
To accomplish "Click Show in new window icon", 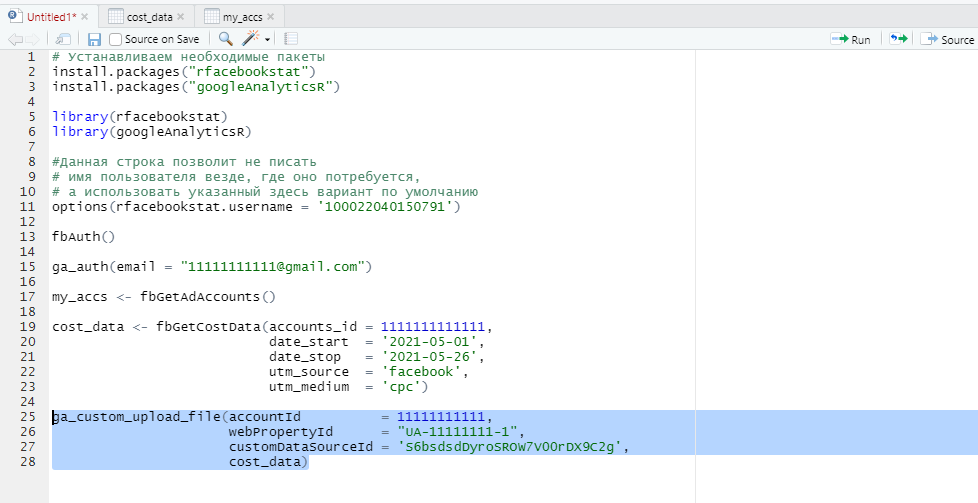I will 63,39.
